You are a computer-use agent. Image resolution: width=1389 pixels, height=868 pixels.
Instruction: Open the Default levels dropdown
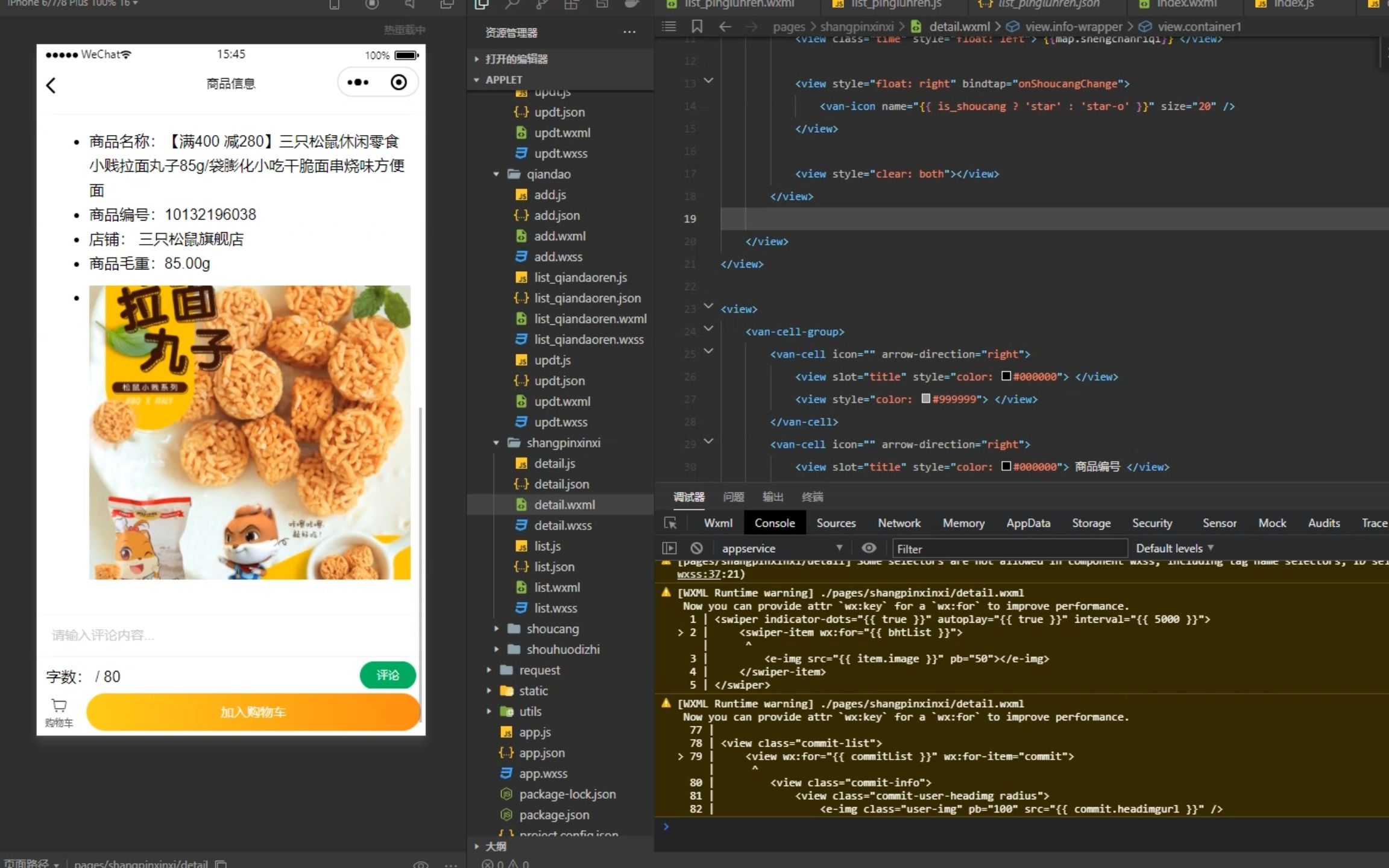pos(1173,548)
